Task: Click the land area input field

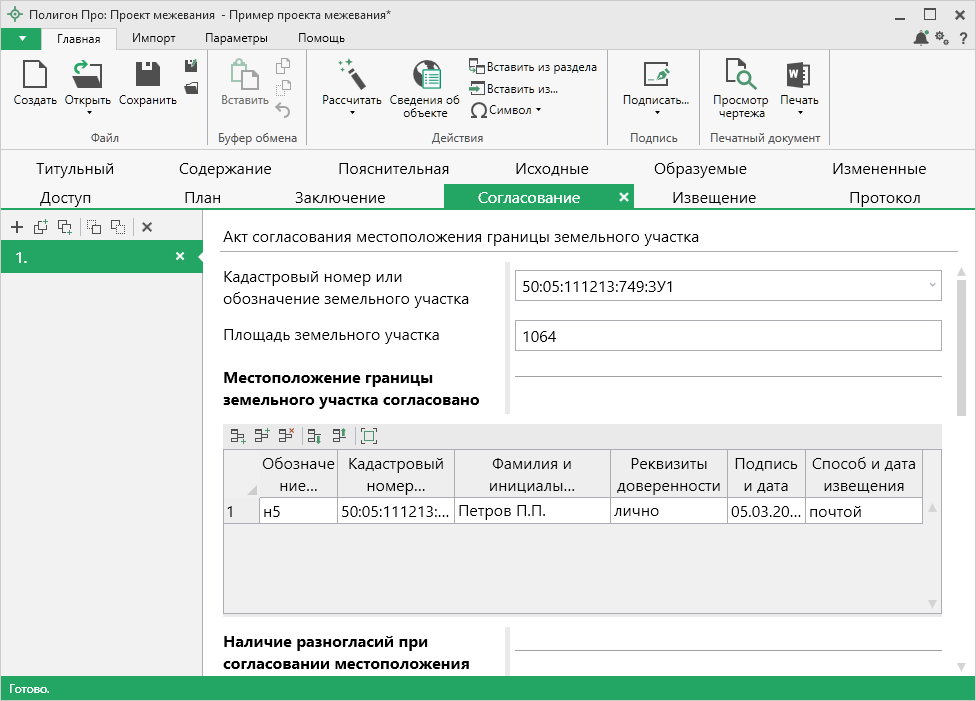Action: 728,336
